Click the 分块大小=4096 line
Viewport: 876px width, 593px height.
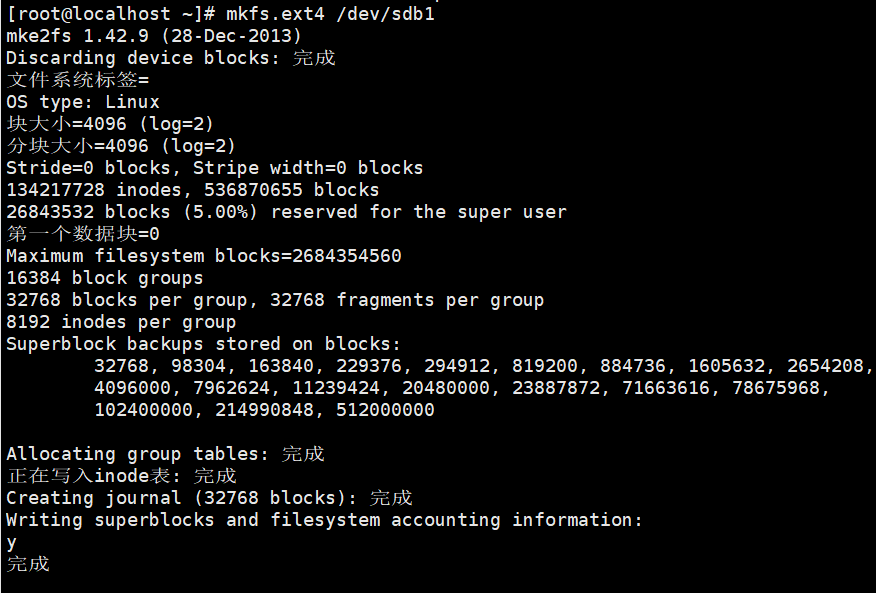[x=121, y=146]
